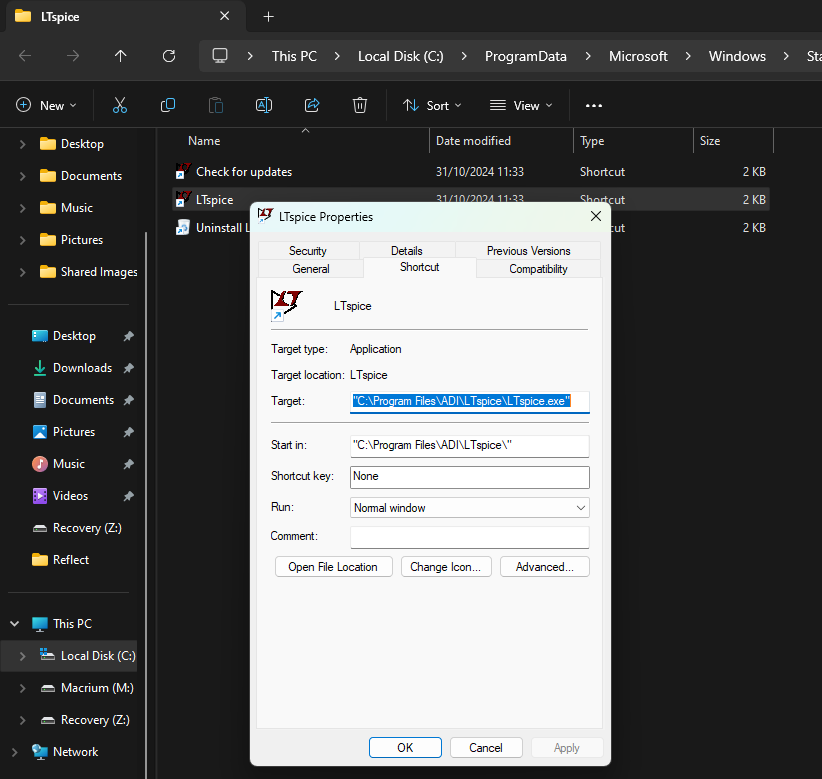
Task: Expand the Documents tree folder
Action: (x=23, y=176)
